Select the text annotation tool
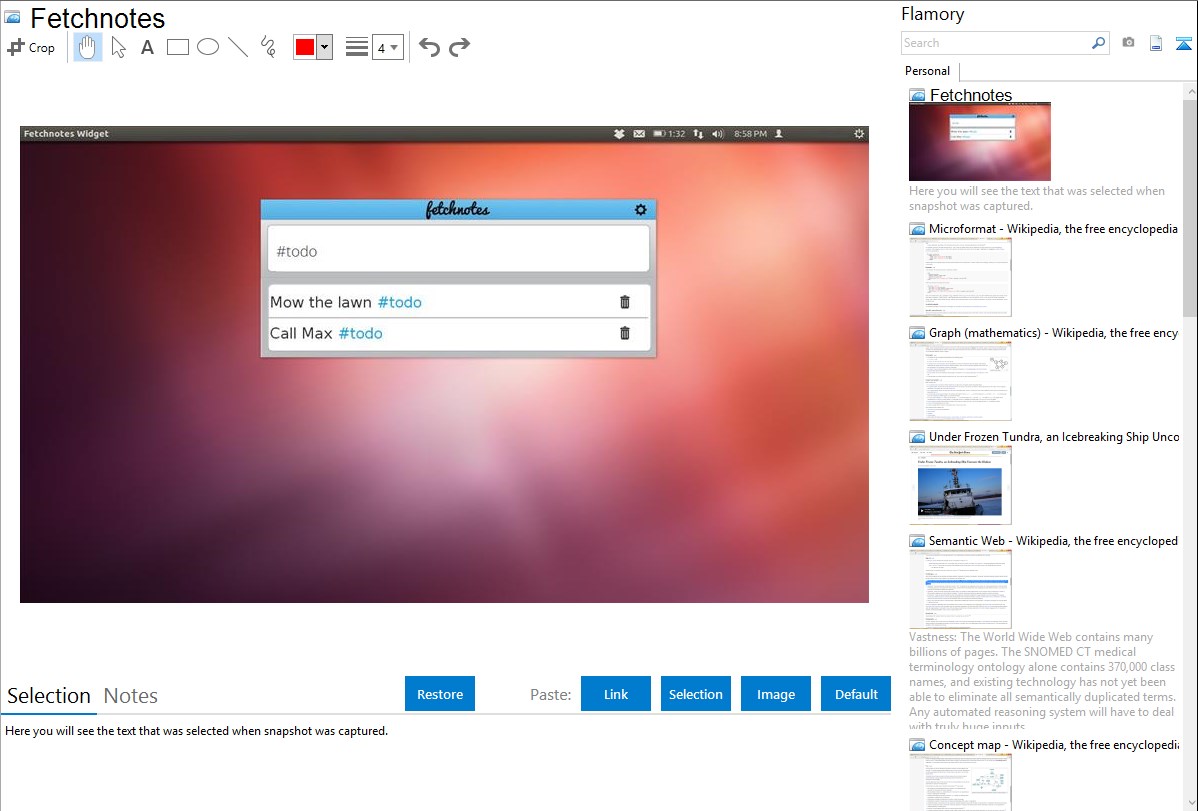1198x811 pixels. tap(147, 47)
